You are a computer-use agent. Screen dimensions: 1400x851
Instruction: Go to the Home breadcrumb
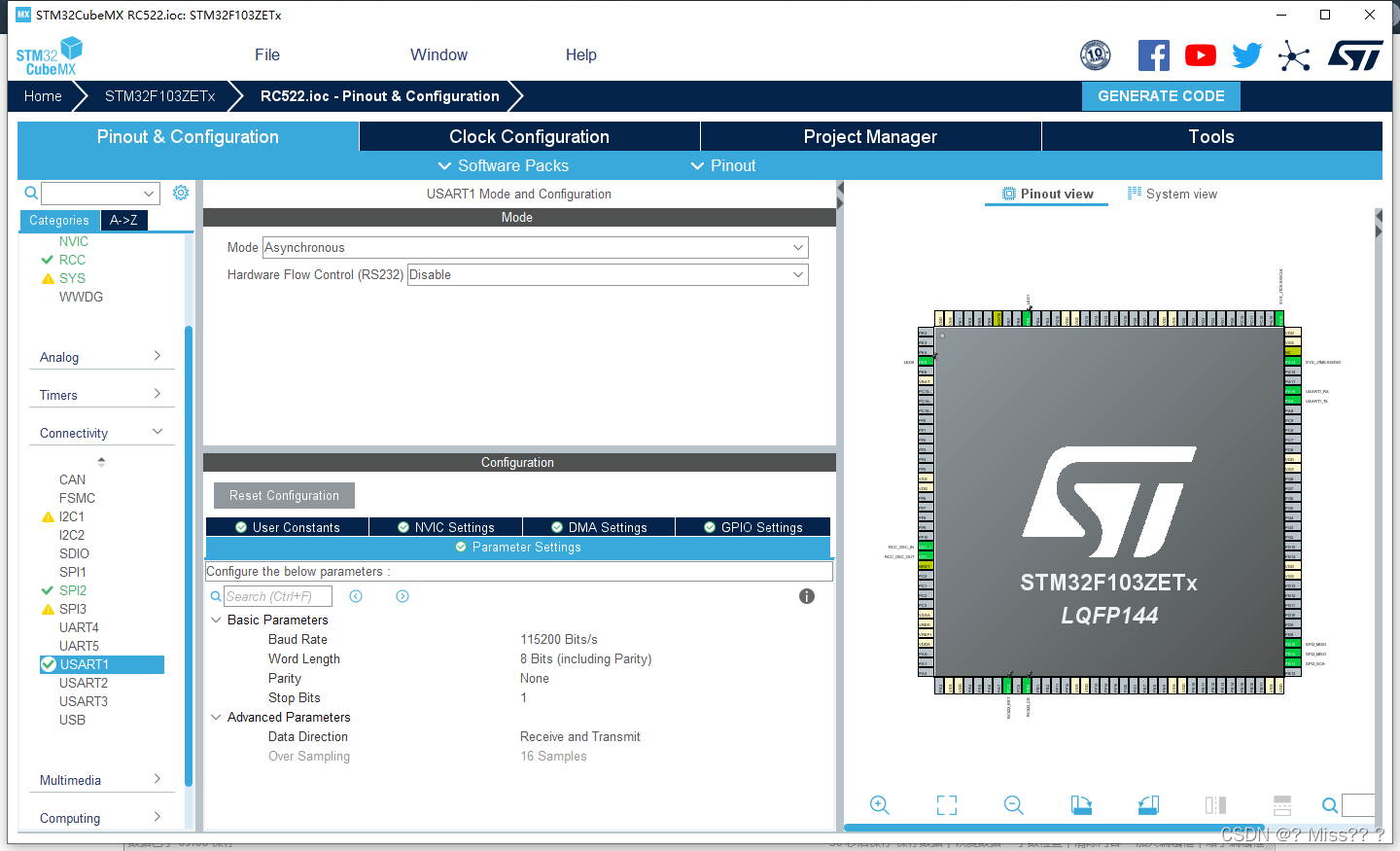pyautogui.click(x=43, y=96)
